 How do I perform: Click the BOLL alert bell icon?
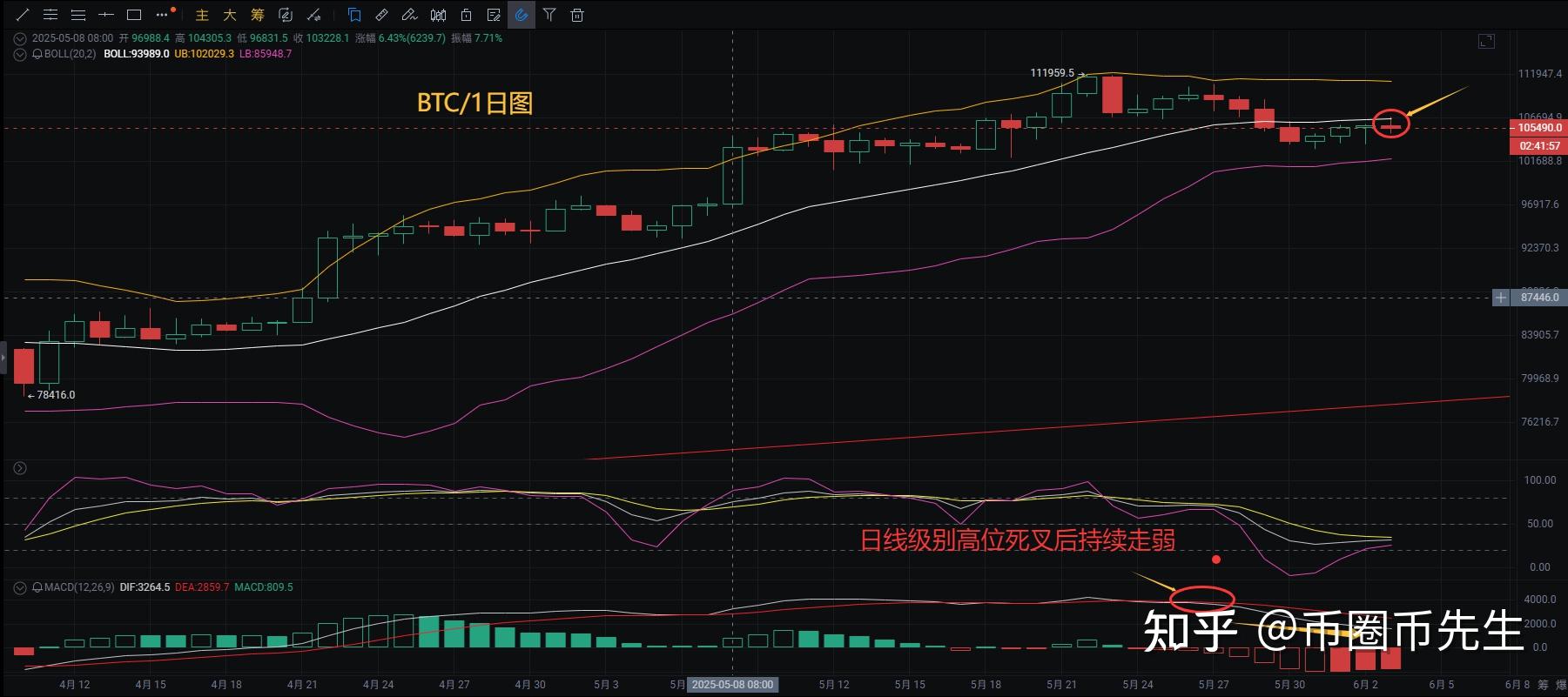pos(37,54)
